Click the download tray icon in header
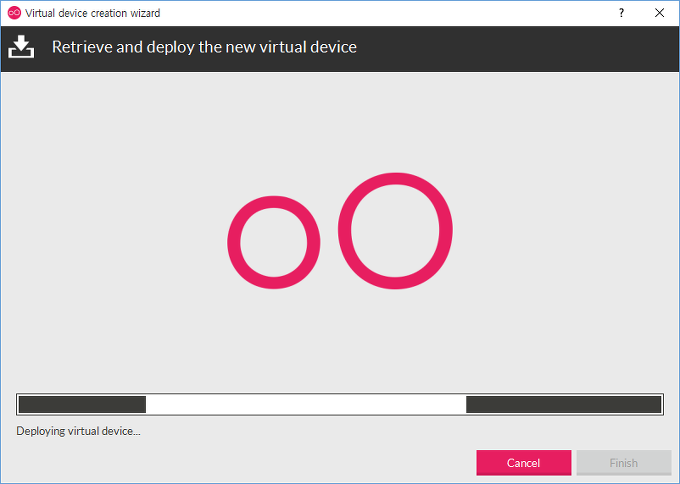 21,47
